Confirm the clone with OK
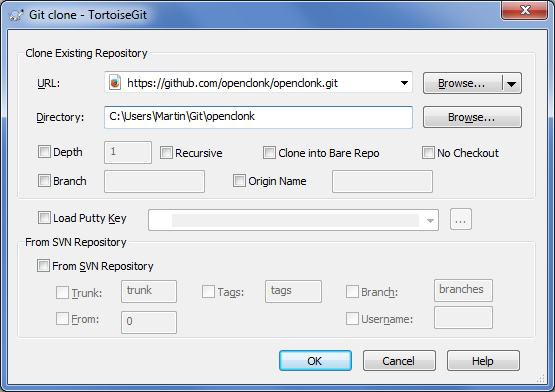The image size is (555, 392). coord(315,361)
